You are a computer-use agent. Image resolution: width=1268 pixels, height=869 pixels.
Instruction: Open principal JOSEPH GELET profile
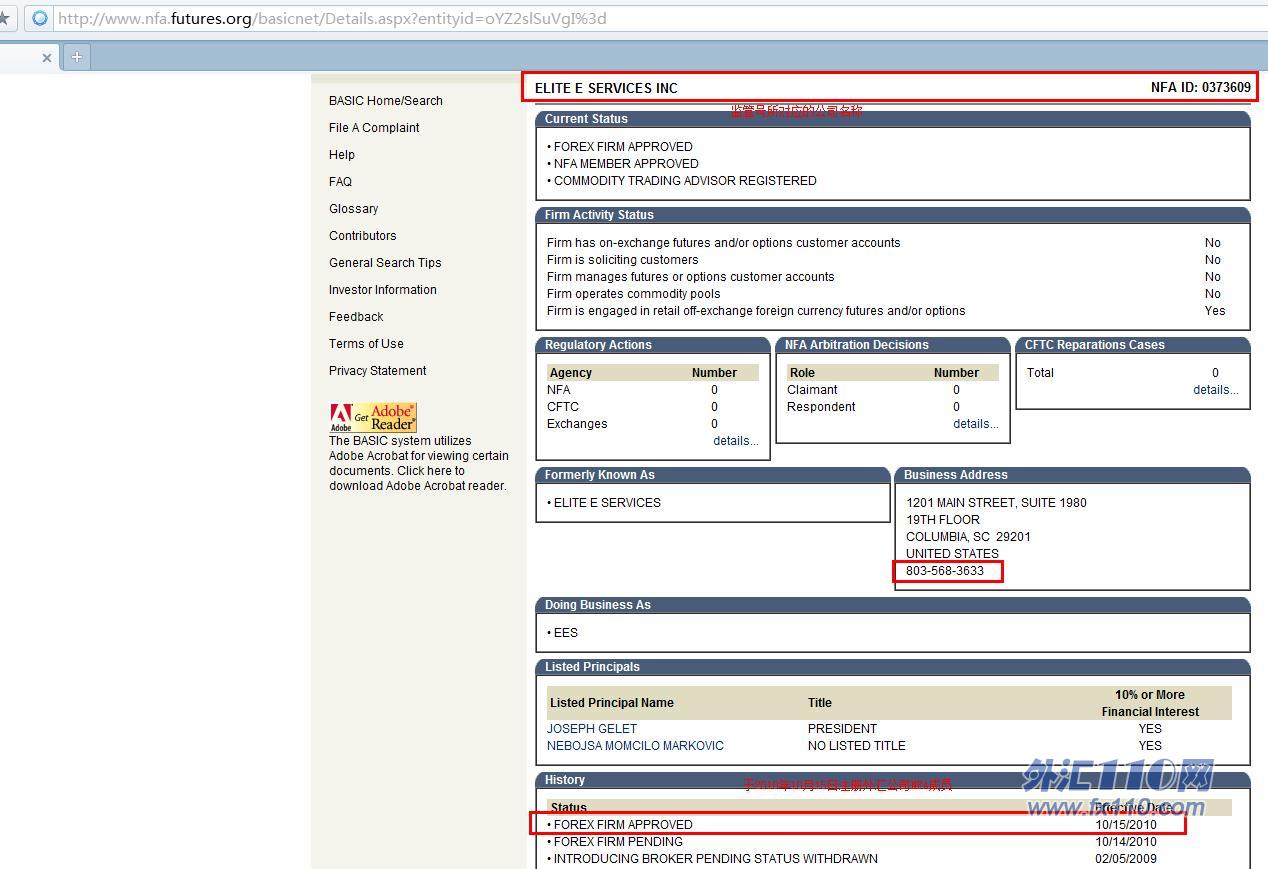[592, 729]
